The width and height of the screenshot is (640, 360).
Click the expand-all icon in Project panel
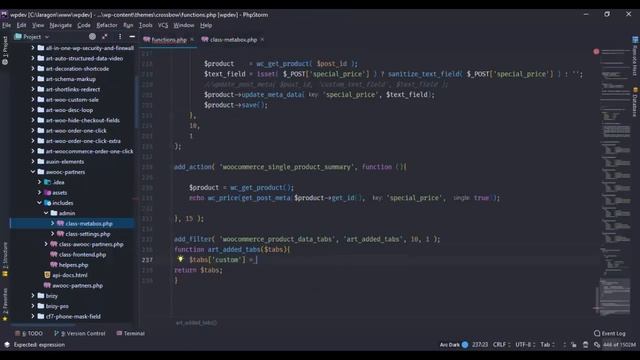pos(105,37)
